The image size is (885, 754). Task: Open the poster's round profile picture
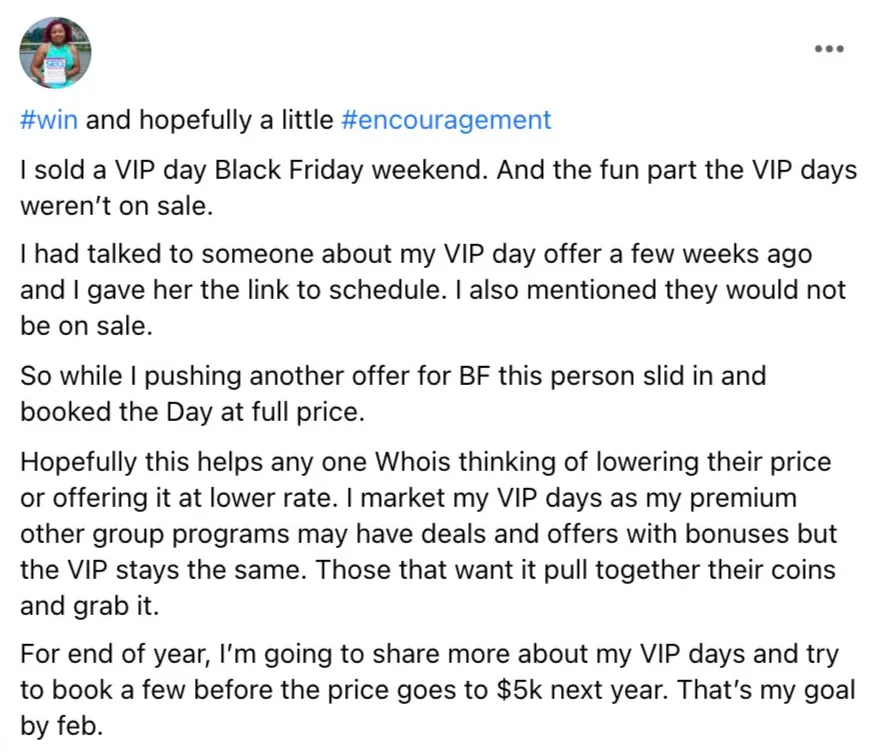tap(55, 52)
